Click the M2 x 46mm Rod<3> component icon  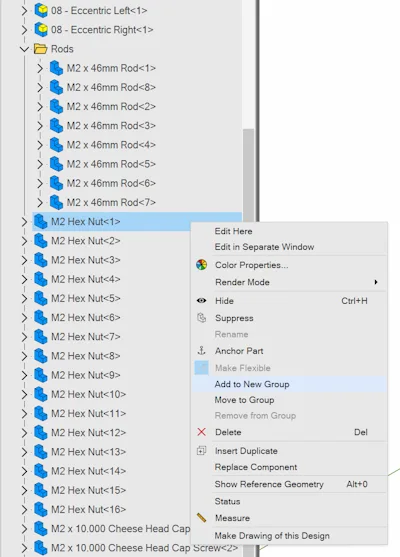click(56, 125)
